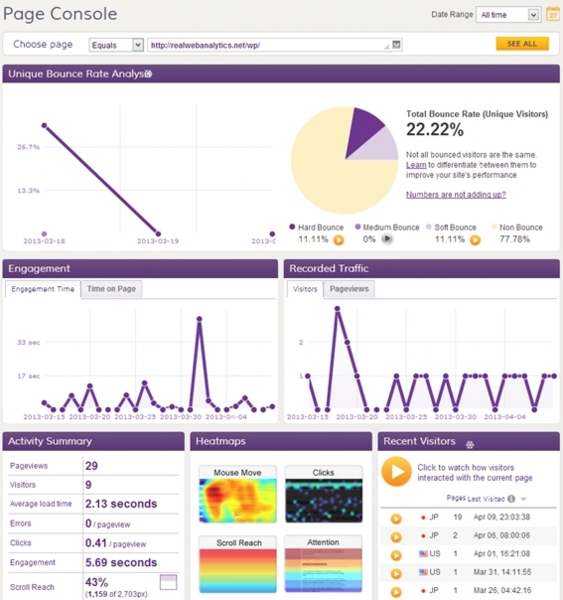The width and height of the screenshot is (563, 600).
Task: Click the Soft Bounce legend dot
Action: pos(429,227)
